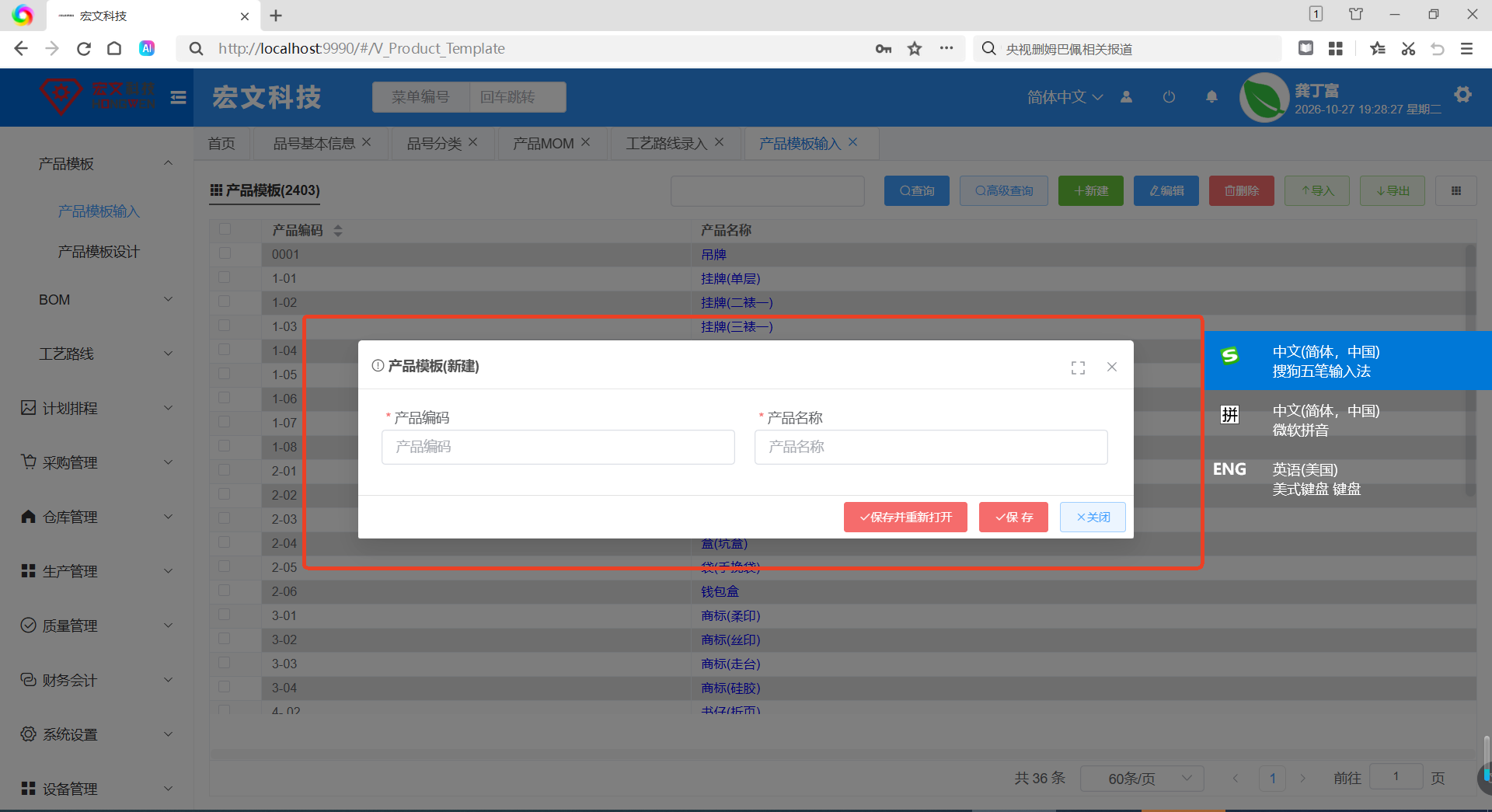1492x812 pixels.
Task: Check the row 1-02 checkbox
Action: coord(225,301)
